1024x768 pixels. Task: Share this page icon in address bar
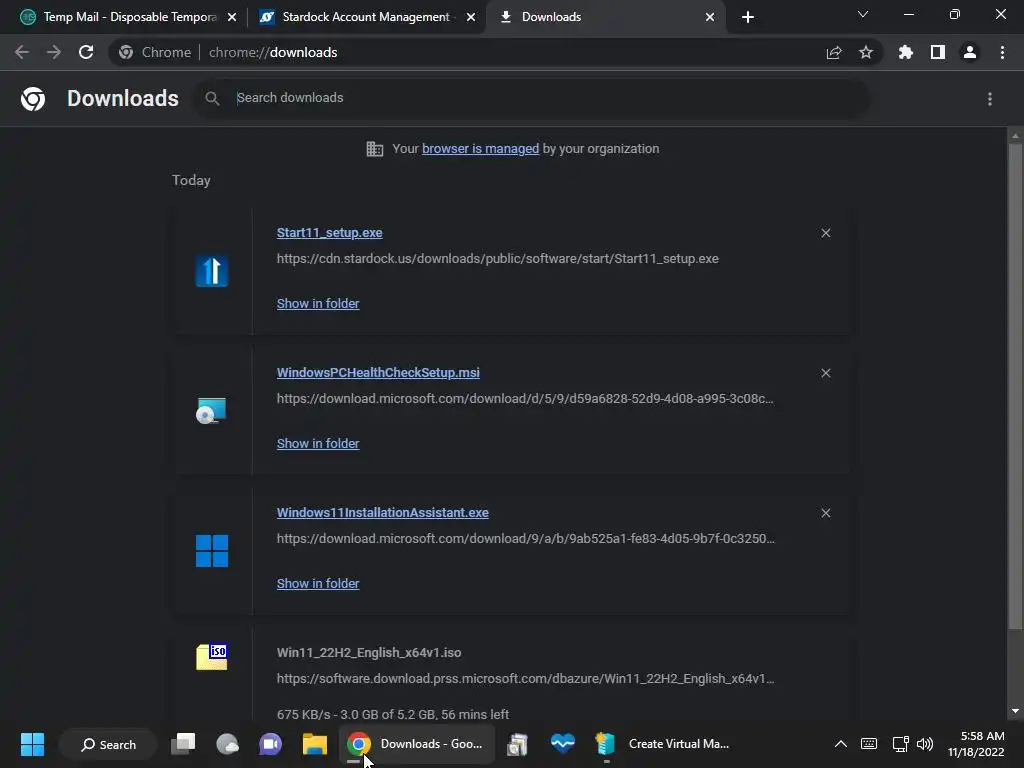(x=834, y=52)
